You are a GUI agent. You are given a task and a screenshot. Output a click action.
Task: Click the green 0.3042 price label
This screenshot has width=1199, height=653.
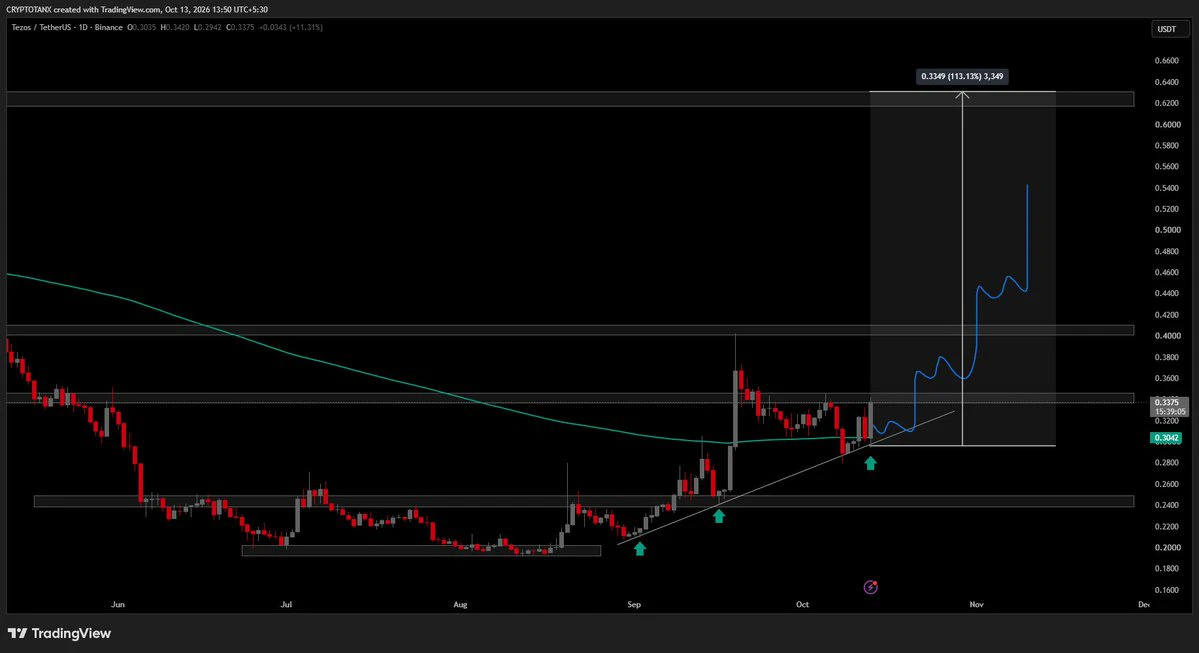[1166, 438]
